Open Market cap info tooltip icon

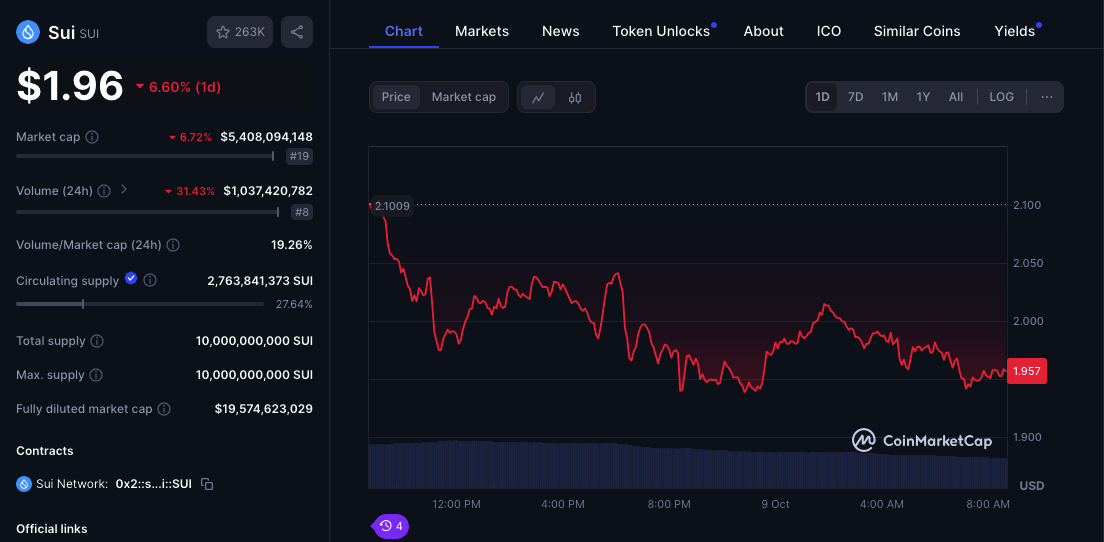pos(92,137)
